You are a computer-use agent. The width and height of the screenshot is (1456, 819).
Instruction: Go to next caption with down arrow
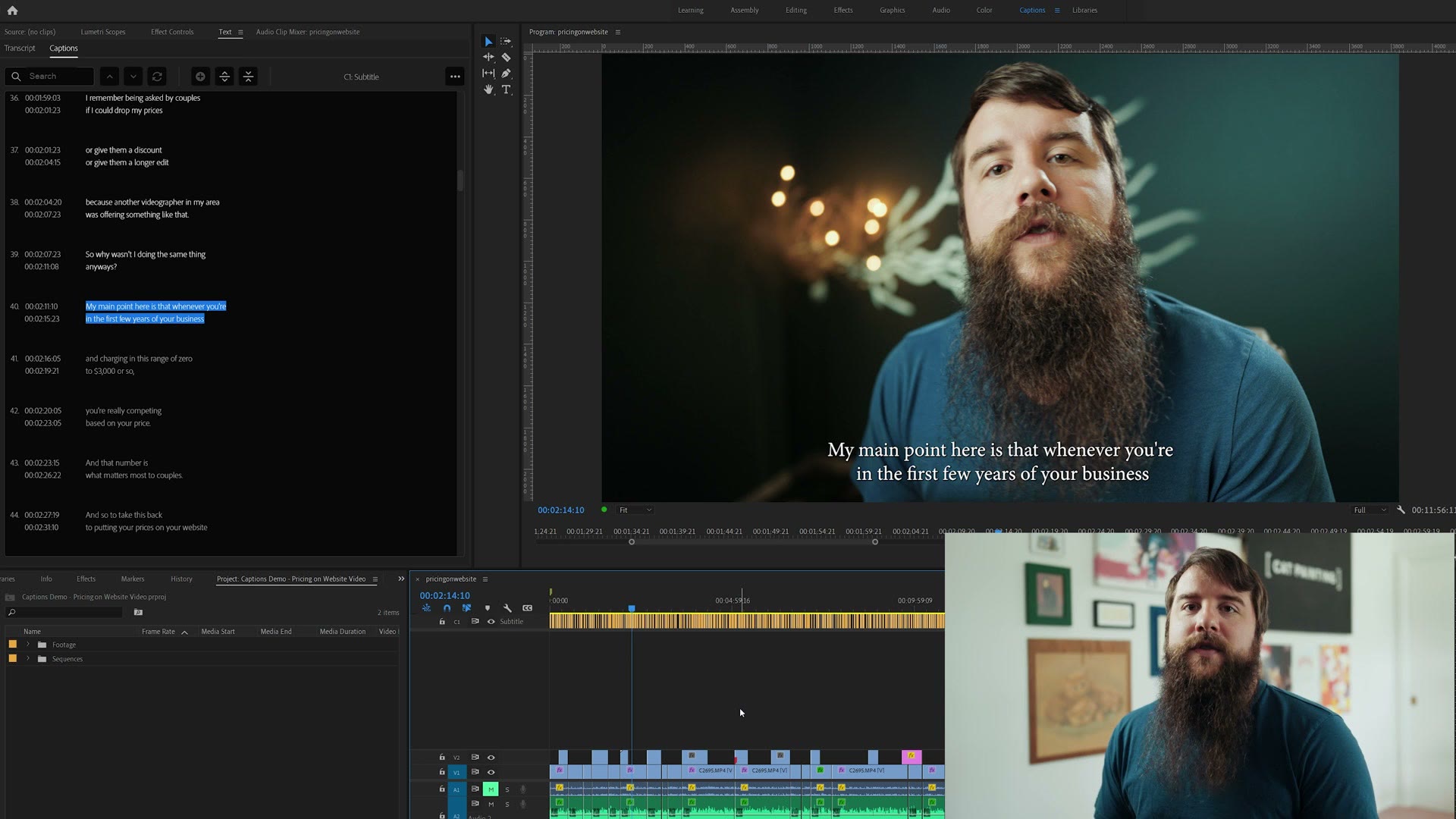click(x=133, y=77)
